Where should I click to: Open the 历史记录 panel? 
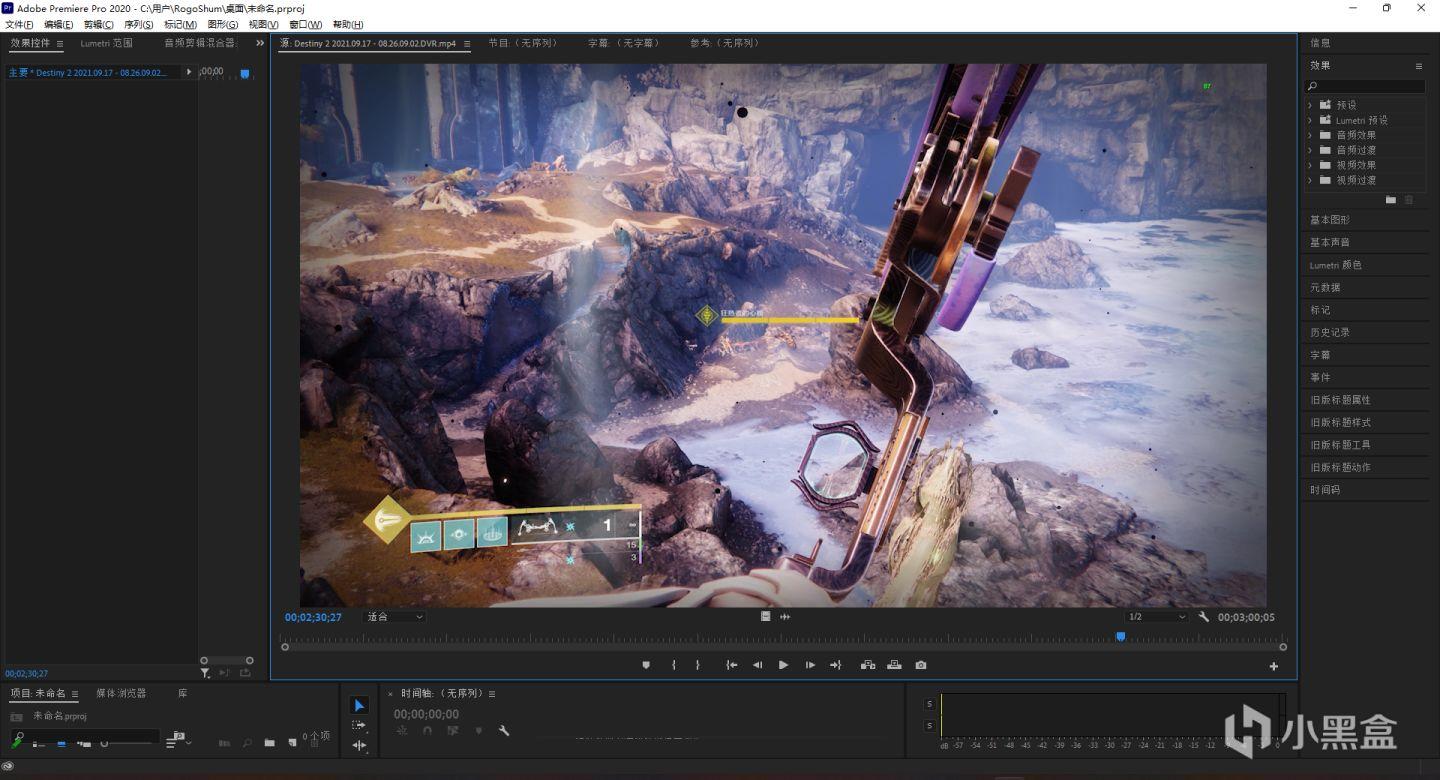1330,332
